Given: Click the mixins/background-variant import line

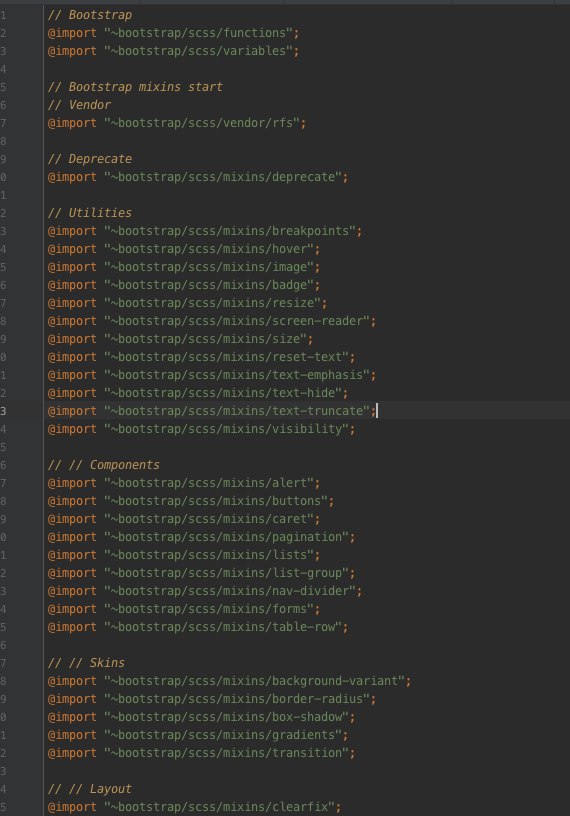Looking at the screenshot, I should tap(230, 681).
